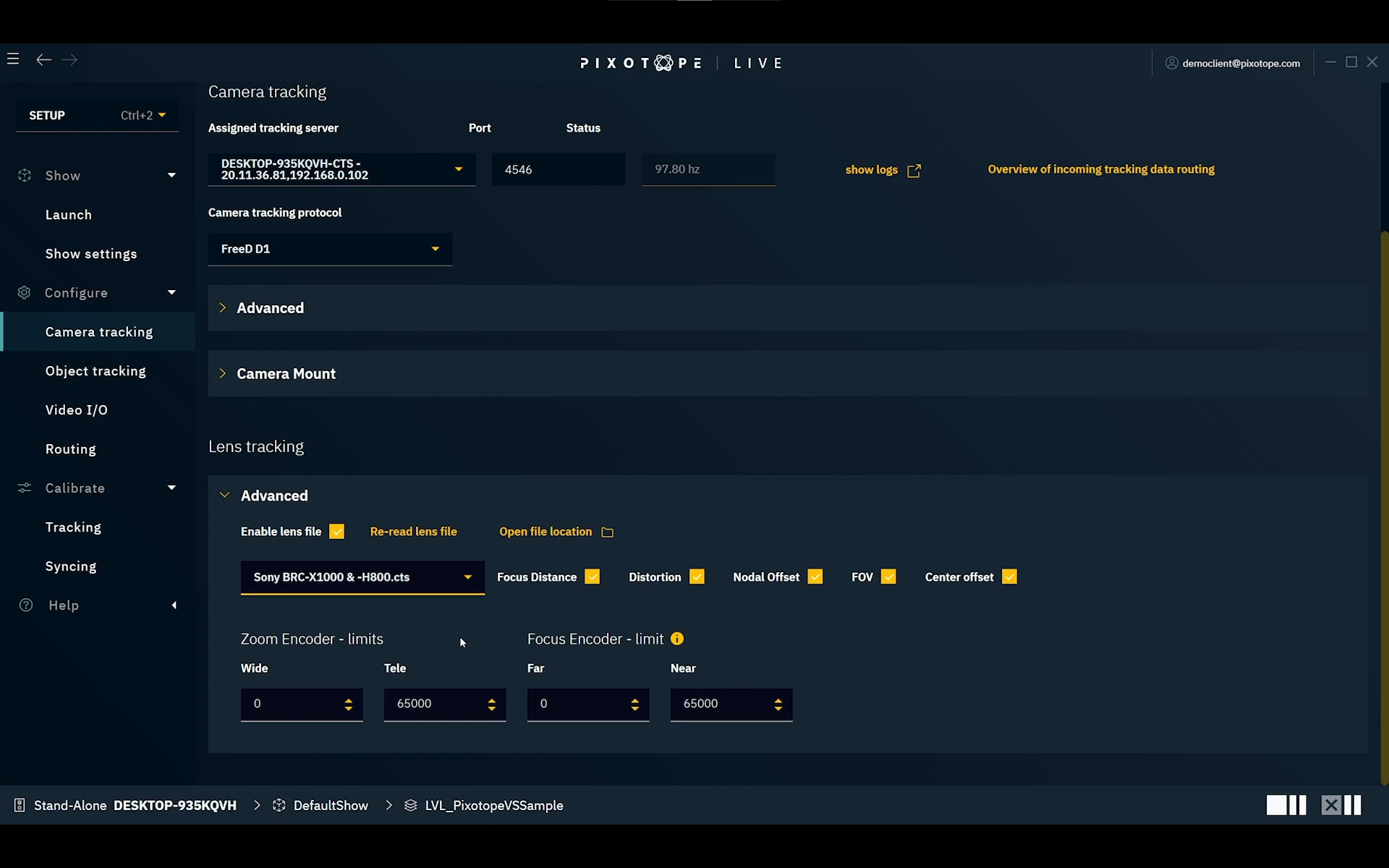Open the Camera tracking protocol dropdown
The width and height of the screenshot is (1389, 868).
click(x=330, y=249)
